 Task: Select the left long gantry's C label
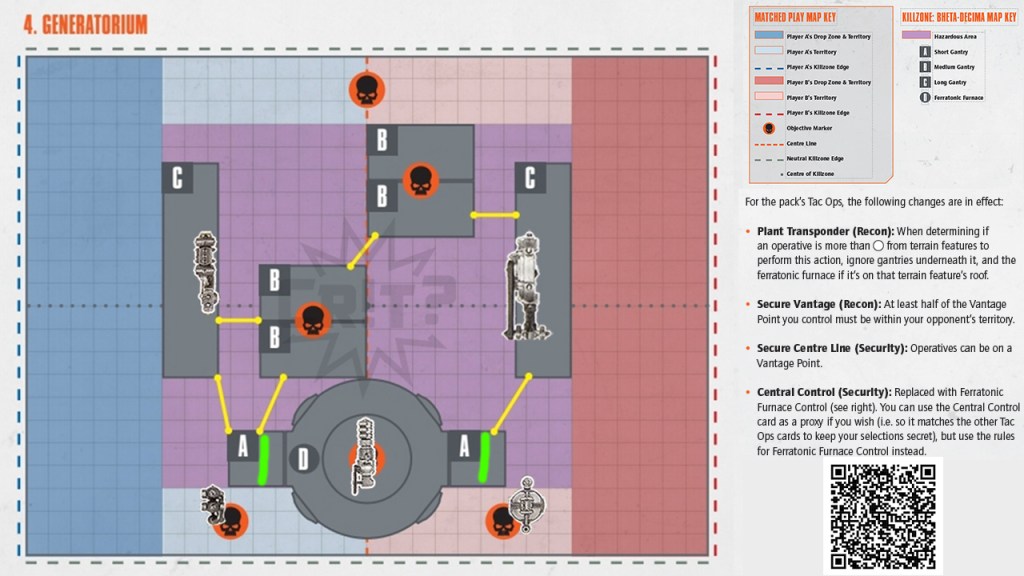177,179
